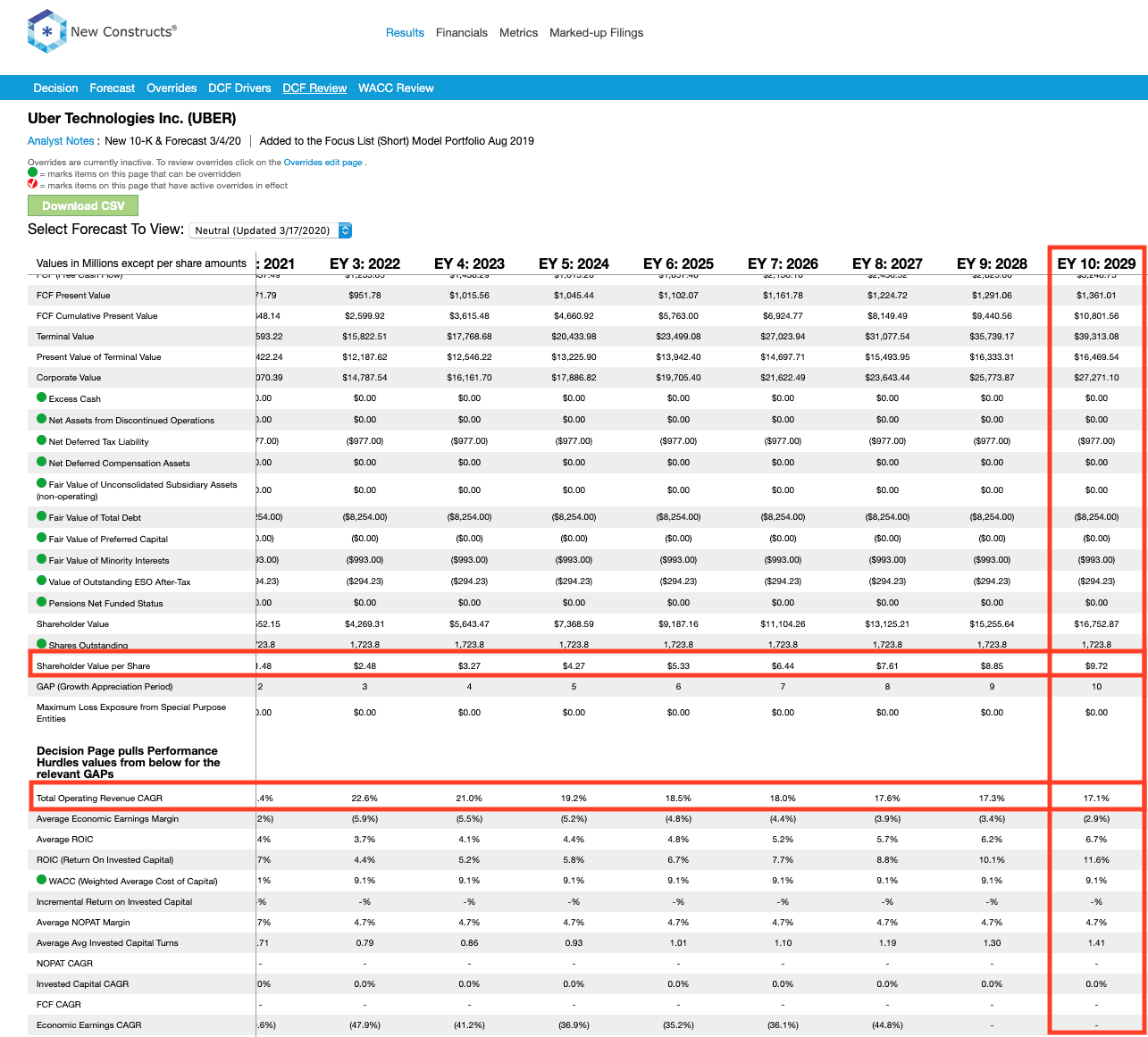1148x1037 pixels.
Task: Open the Financials top navigation tab
Action: [x=462, y=32]
